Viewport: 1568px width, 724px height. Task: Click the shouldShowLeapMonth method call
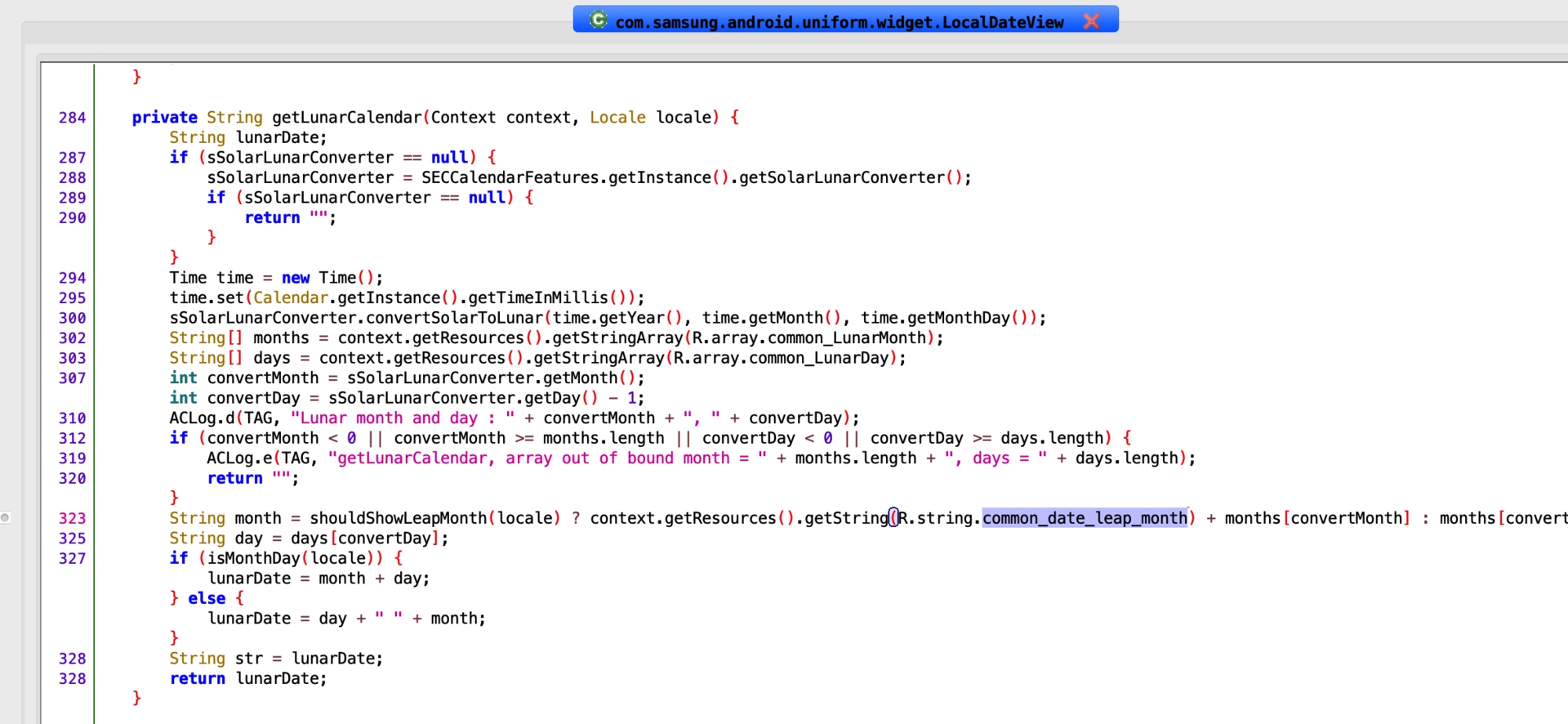[x=399, y=518]
